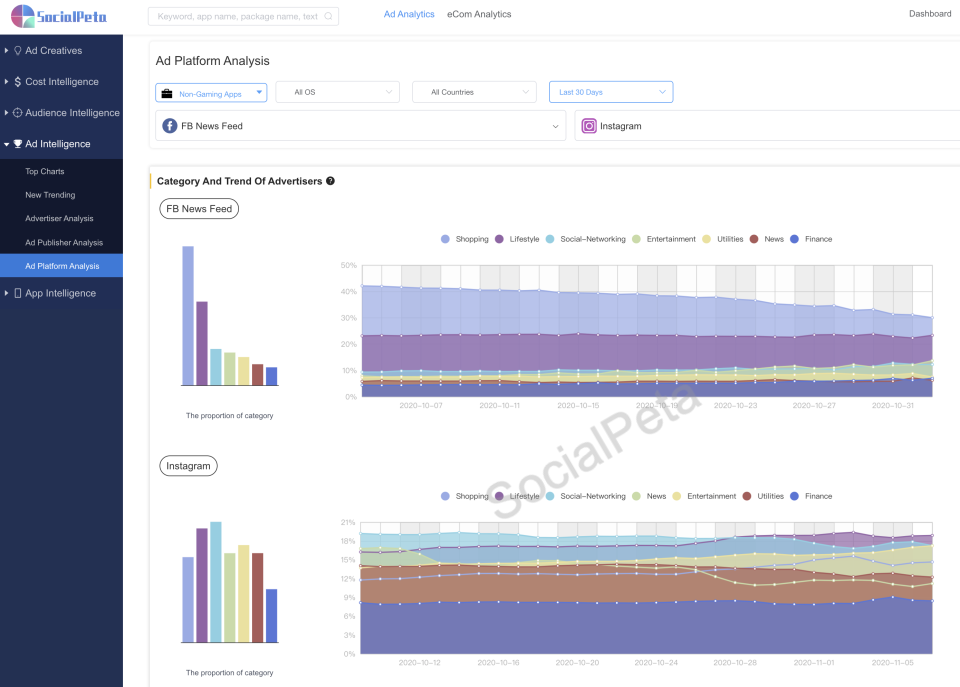Open the All Countries dropdown
The height and width of the screenshot is (687, 960).
(x=474, y=92)
